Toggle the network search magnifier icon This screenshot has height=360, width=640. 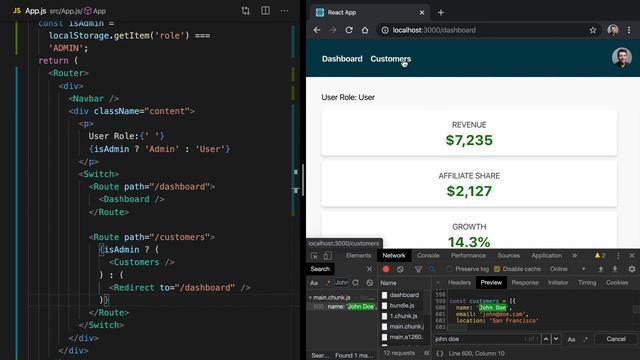[x=432, y=269]
